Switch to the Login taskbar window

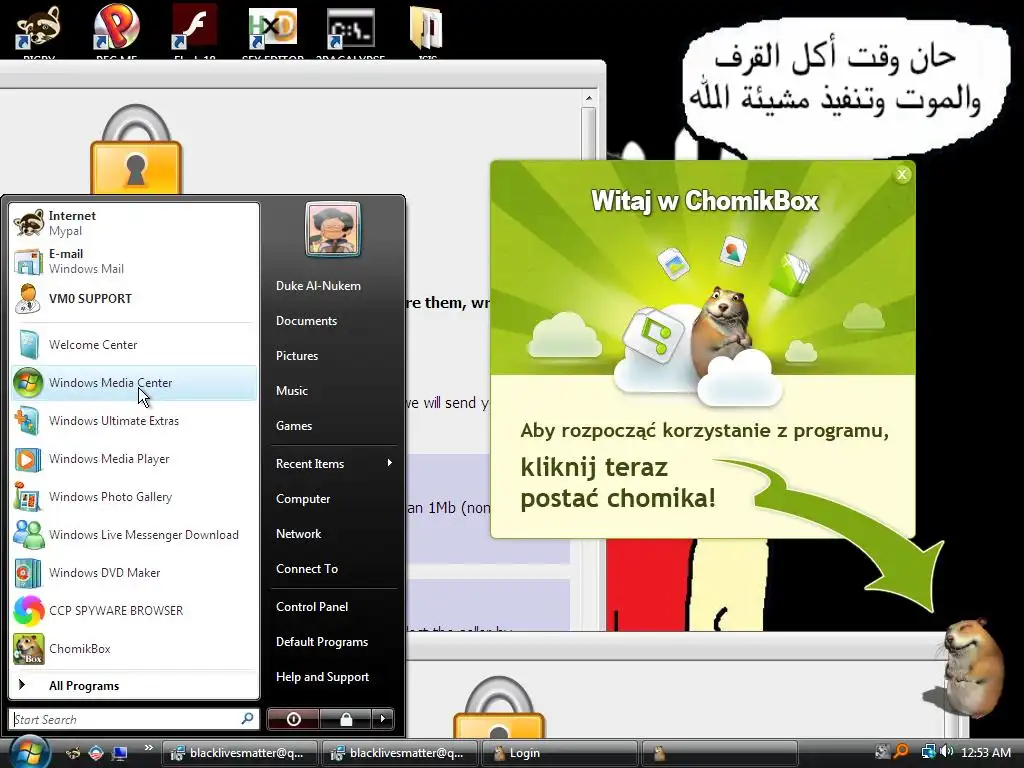coord(559,753)
